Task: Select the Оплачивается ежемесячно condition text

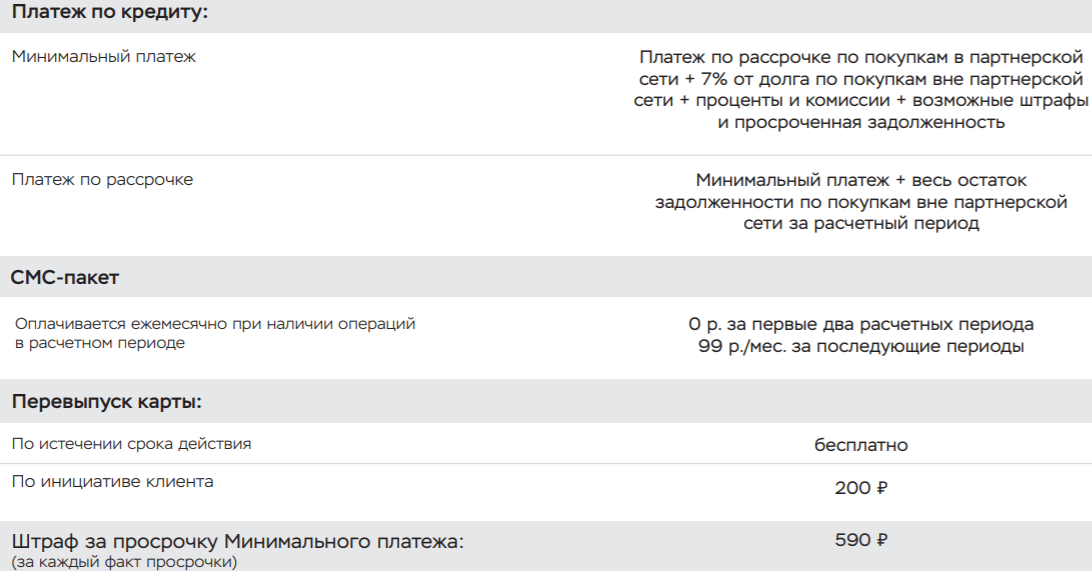Action: tap(215, 333)
